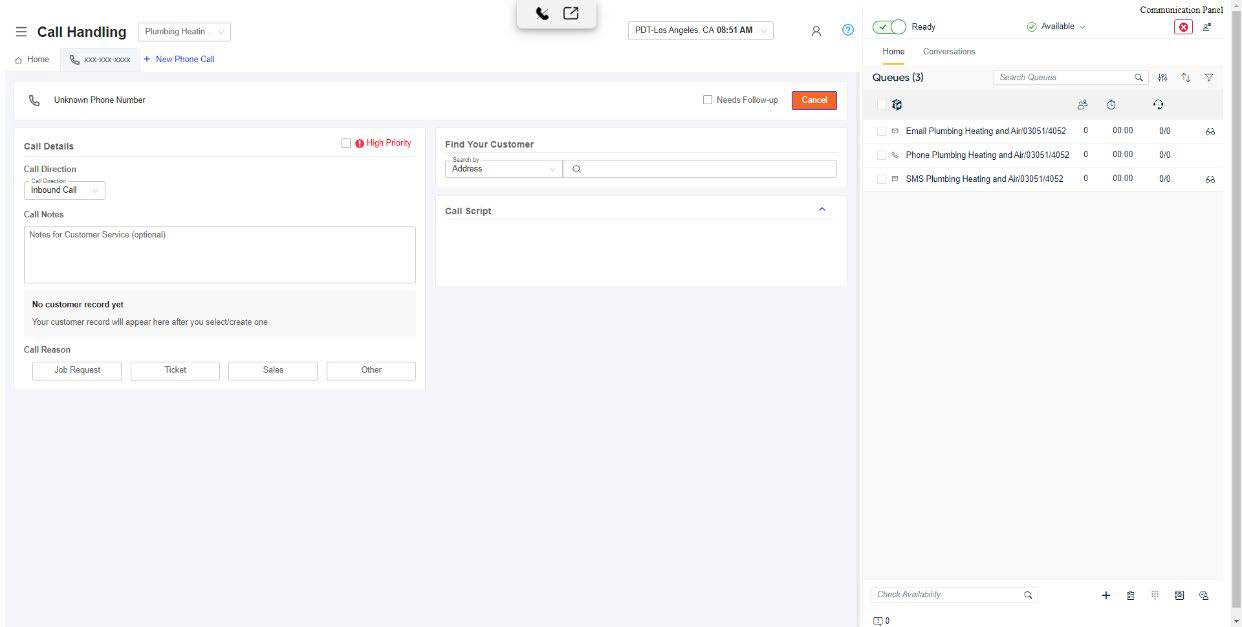Select the Phone Plumbing queue checkbox

click(x=881, y=155)
